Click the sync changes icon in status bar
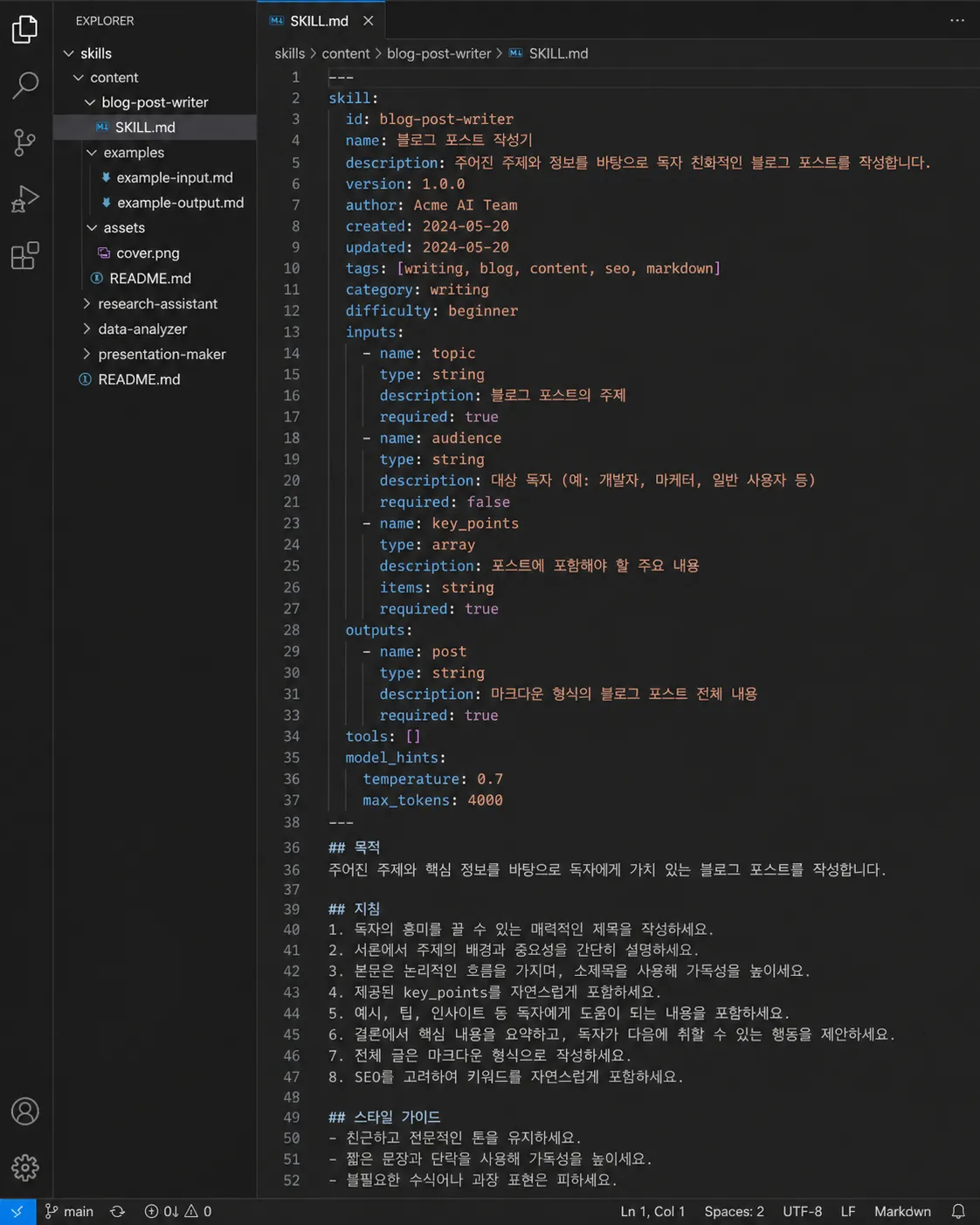Screen dimensions: 980x1225 pos(118,1211)
